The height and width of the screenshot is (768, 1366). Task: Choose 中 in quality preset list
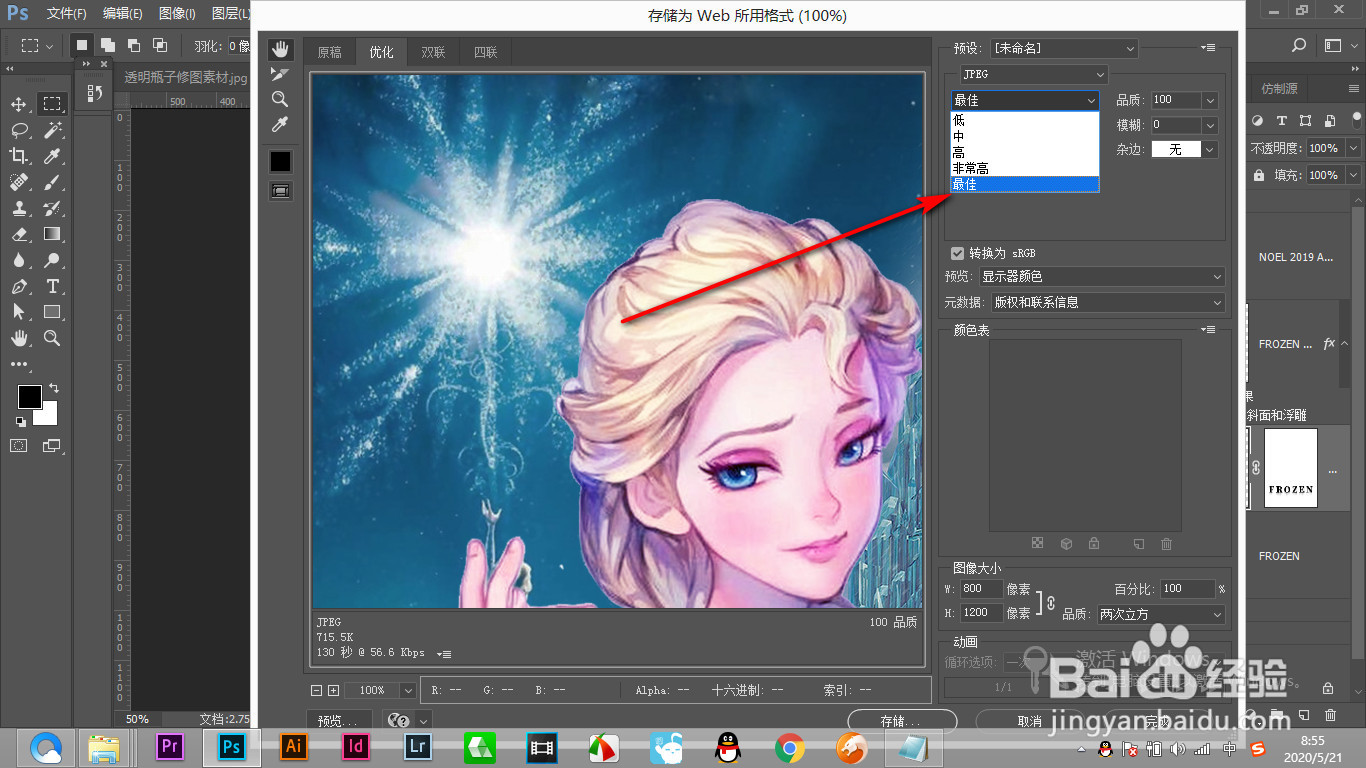click(x=1025, y=136)
